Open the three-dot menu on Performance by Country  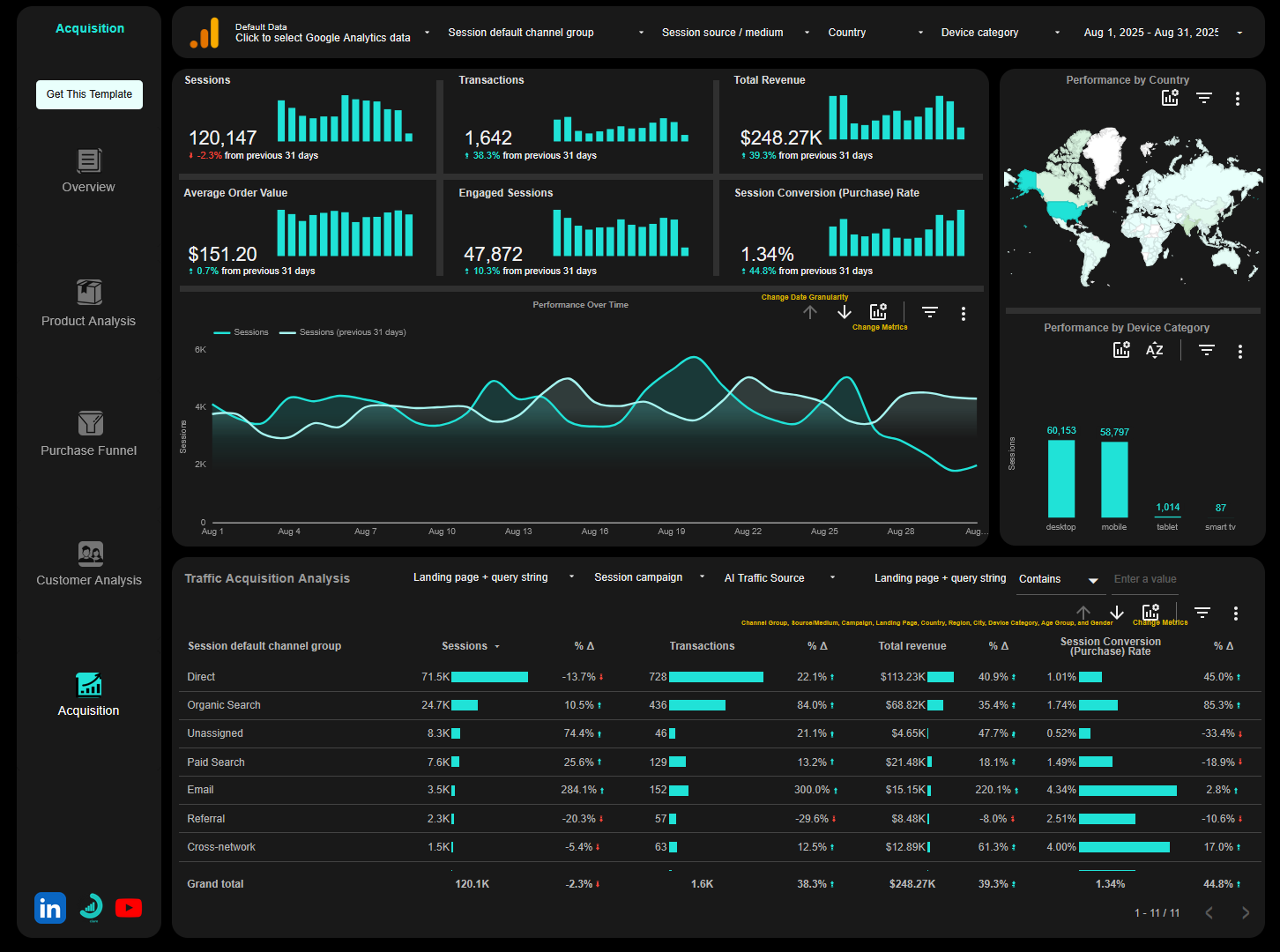click(x=1239, y=98)
